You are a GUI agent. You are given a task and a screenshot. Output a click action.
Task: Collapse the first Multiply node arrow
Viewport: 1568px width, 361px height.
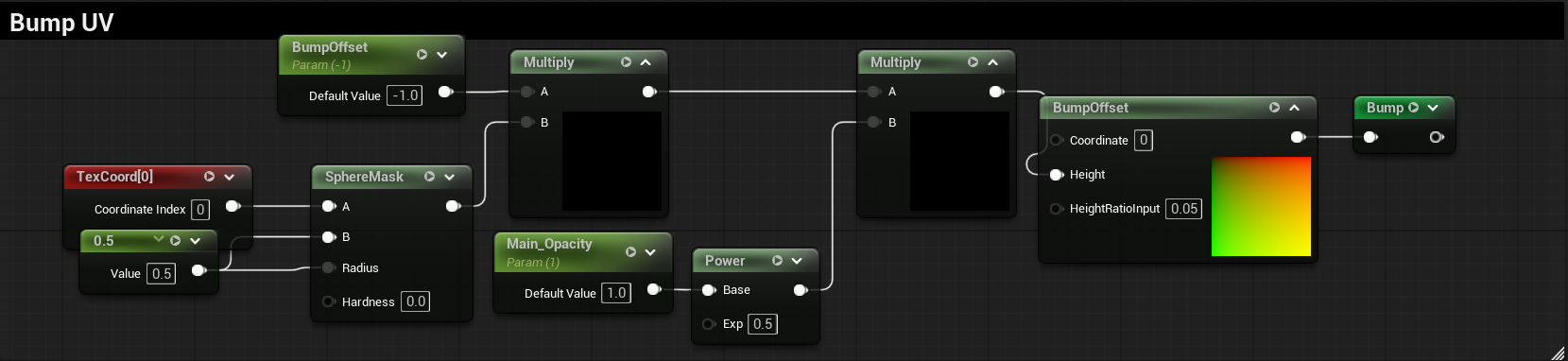tap(646, 62)
